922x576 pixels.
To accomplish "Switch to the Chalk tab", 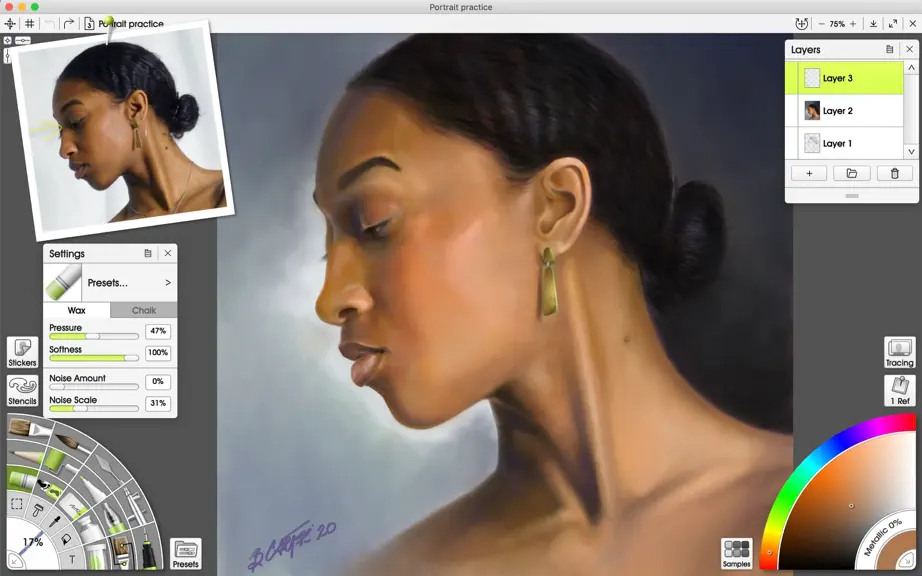I will pyautogui.click(x=143, y=310).
